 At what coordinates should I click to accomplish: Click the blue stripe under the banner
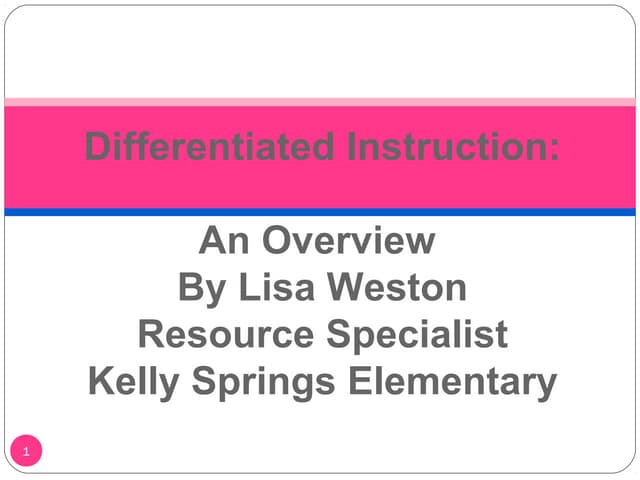320,212
